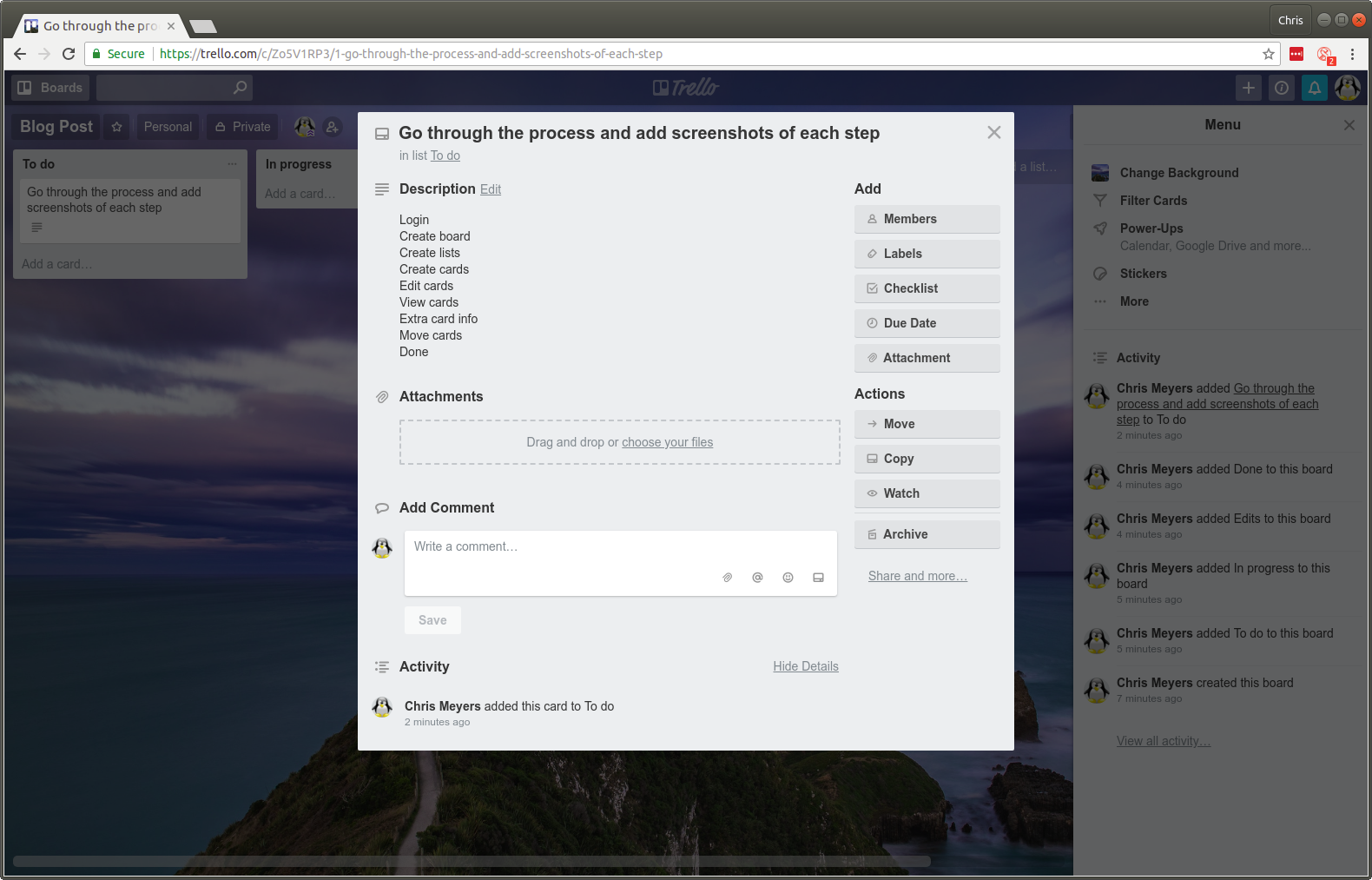Open the user avatar menu in Trello header
Screen dimensions: 1372x880
[x=1348, y=87]
